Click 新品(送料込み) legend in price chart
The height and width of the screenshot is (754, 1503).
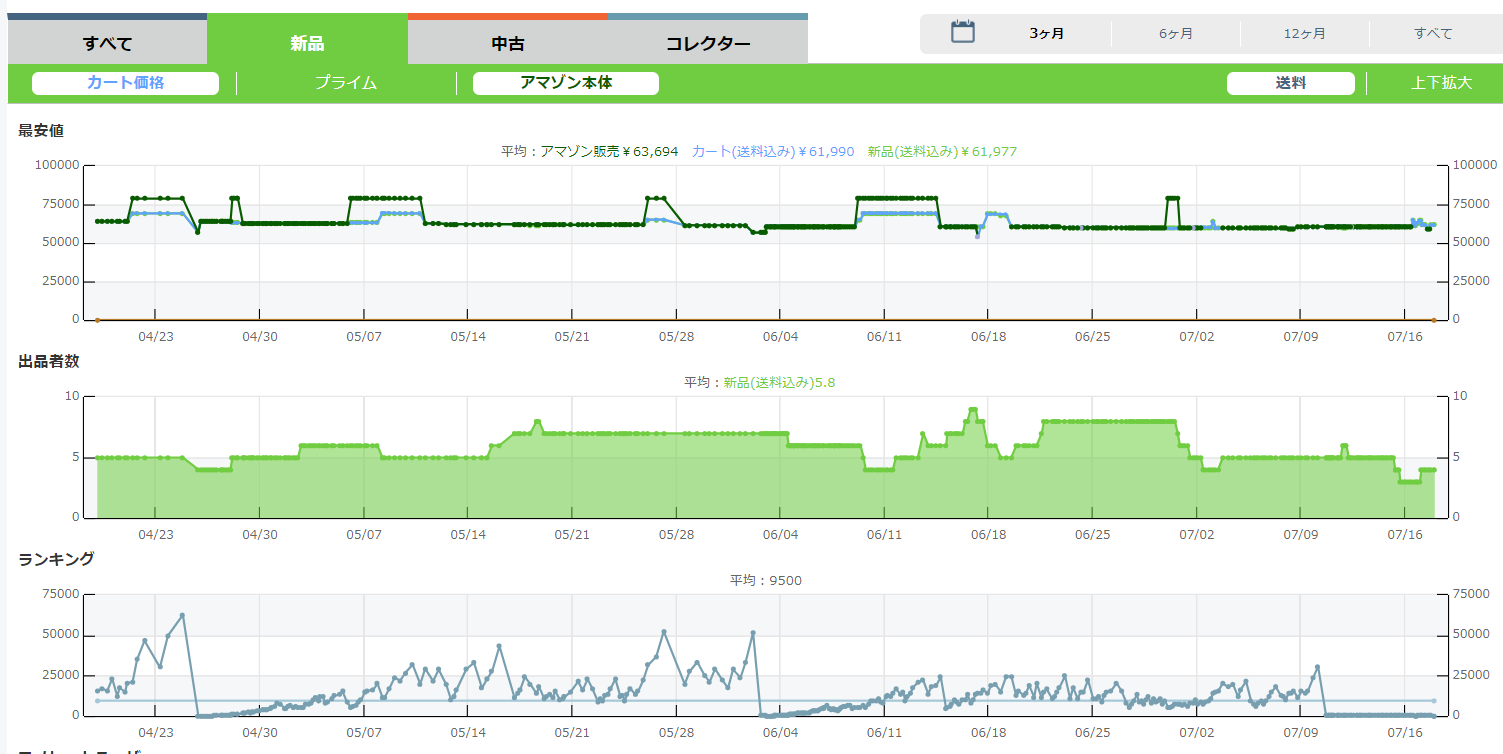(x=941, y=151)
